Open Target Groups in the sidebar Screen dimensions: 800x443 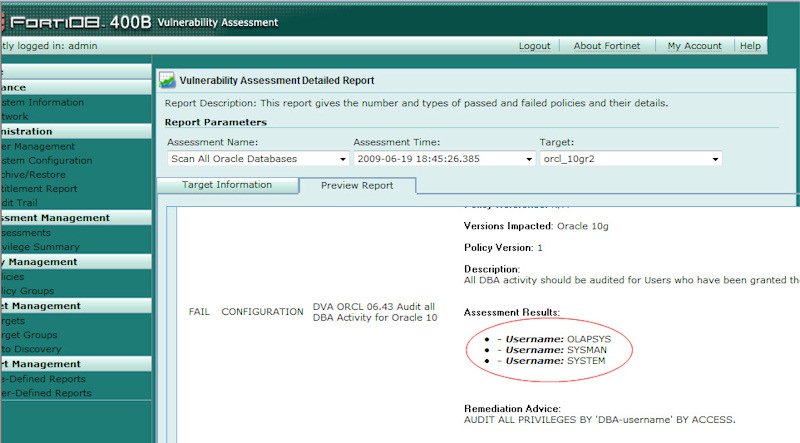pos(29,335)
